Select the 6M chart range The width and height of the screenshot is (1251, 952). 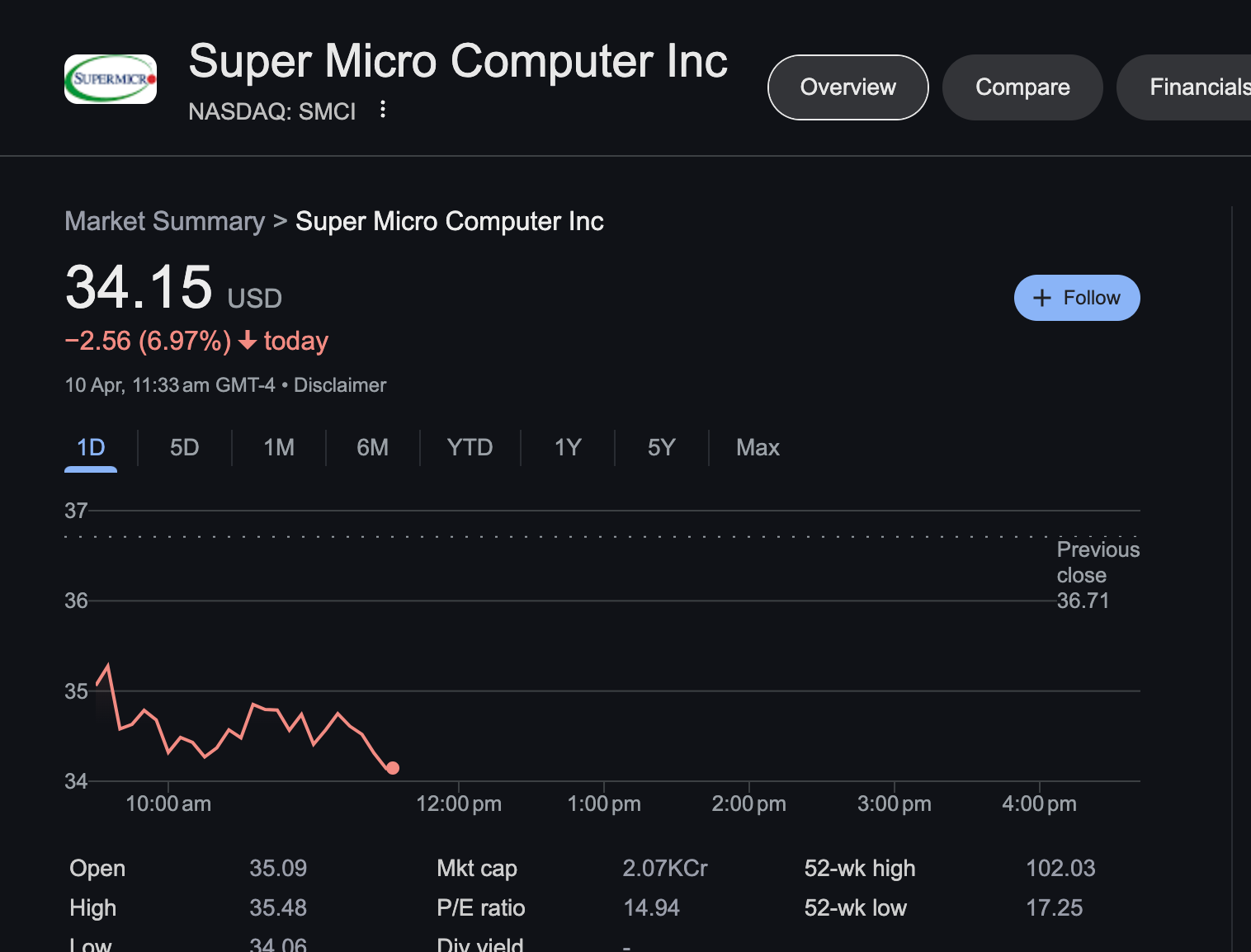coord(373,448)
